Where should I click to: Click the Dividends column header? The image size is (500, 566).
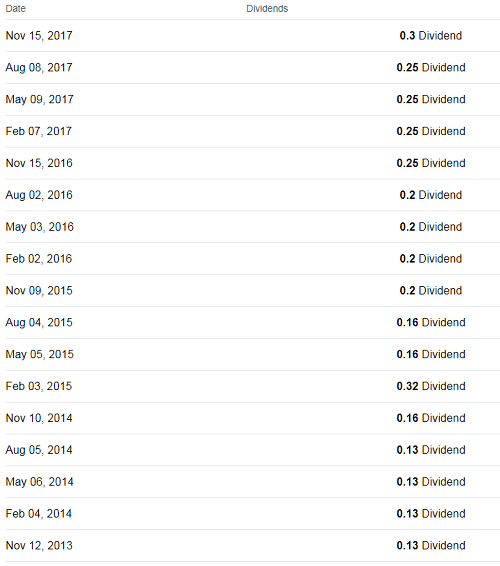click(267, 9)
